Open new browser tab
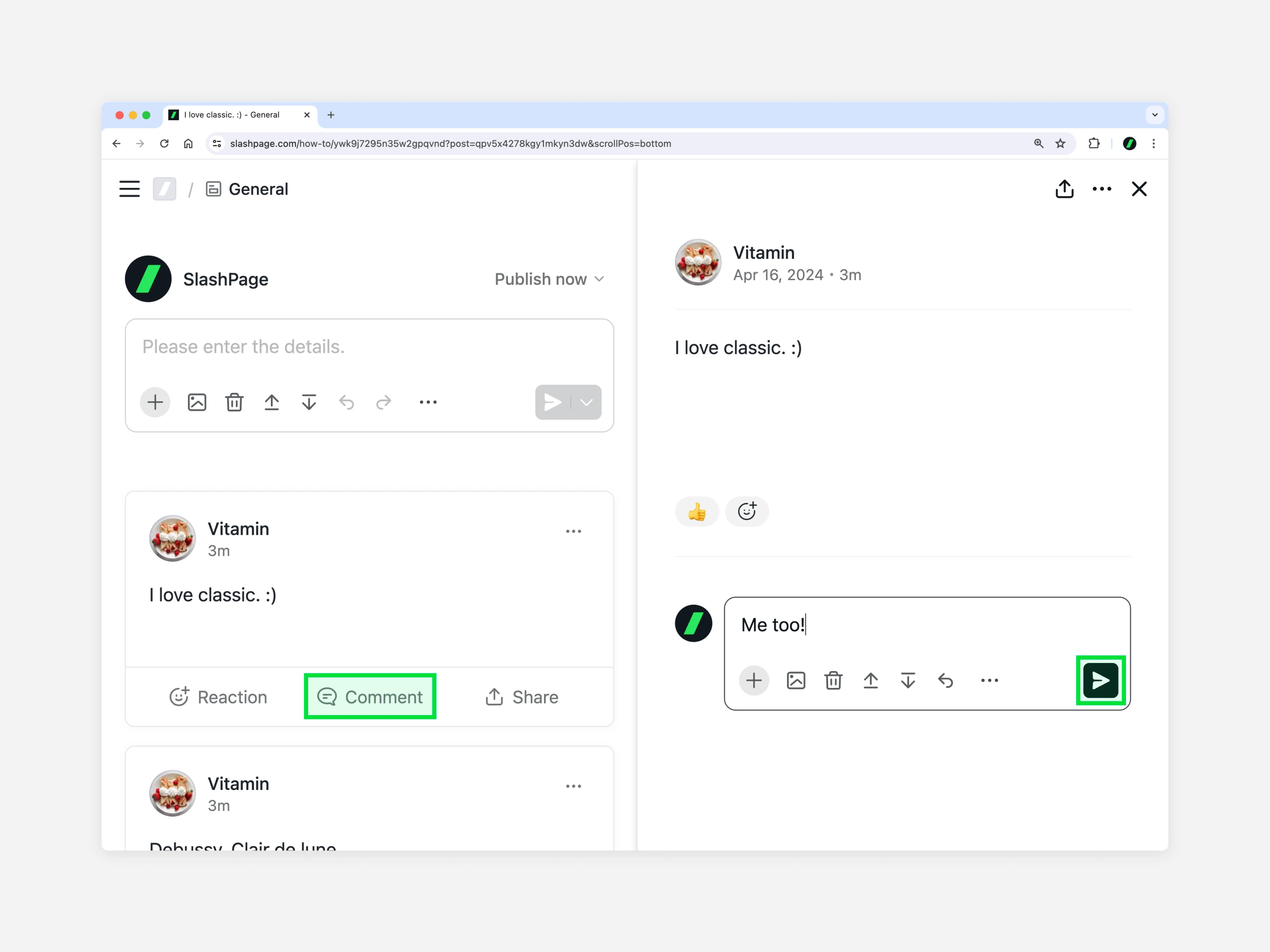1270x952 pixels. pos(331,115)
